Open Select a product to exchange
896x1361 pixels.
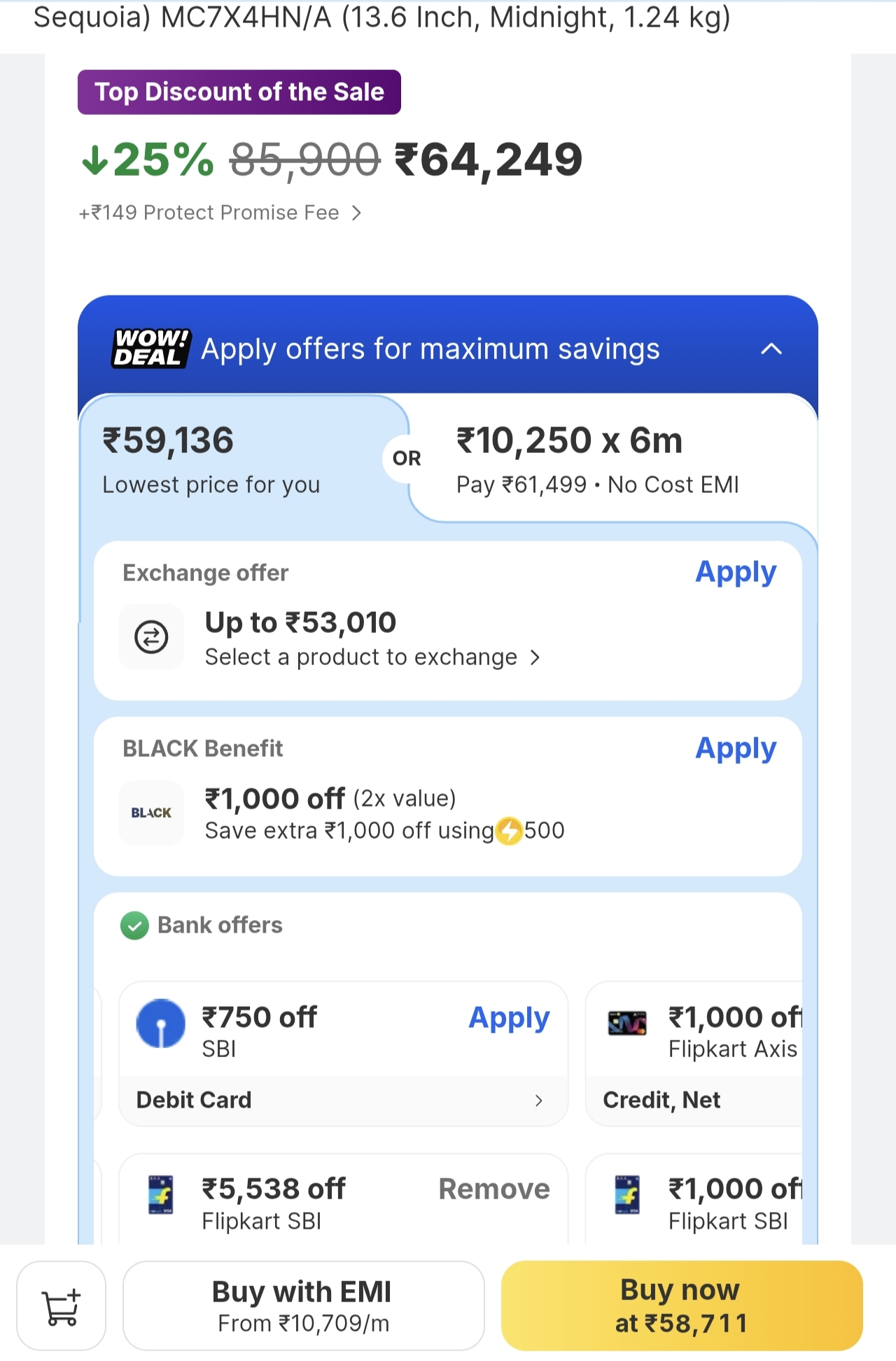[372, 657]
